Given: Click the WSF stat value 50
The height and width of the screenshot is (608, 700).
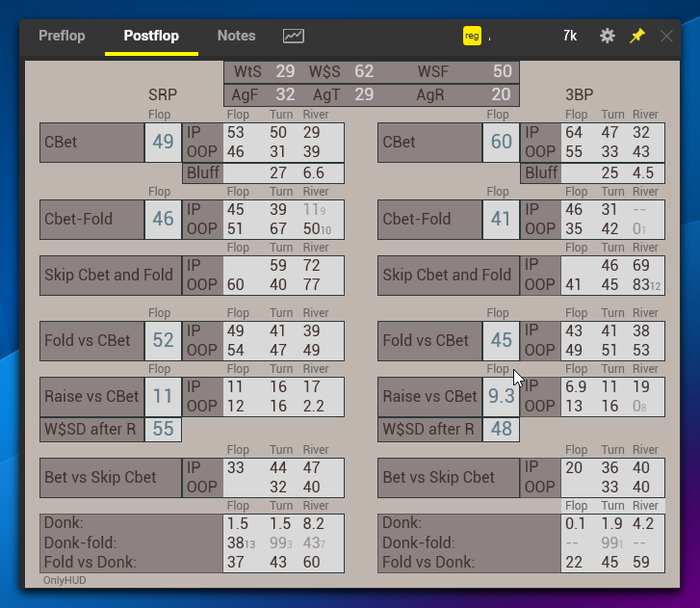Looking at the screenshot, I should click(x=502, y=71).
